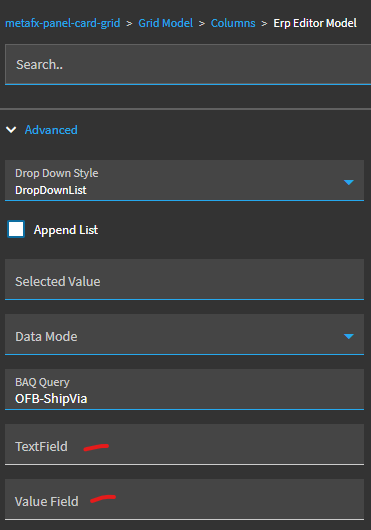The image size is (371, 530).
Task: Open the Data Mode combo box
Action: click(x=184, y=334)
